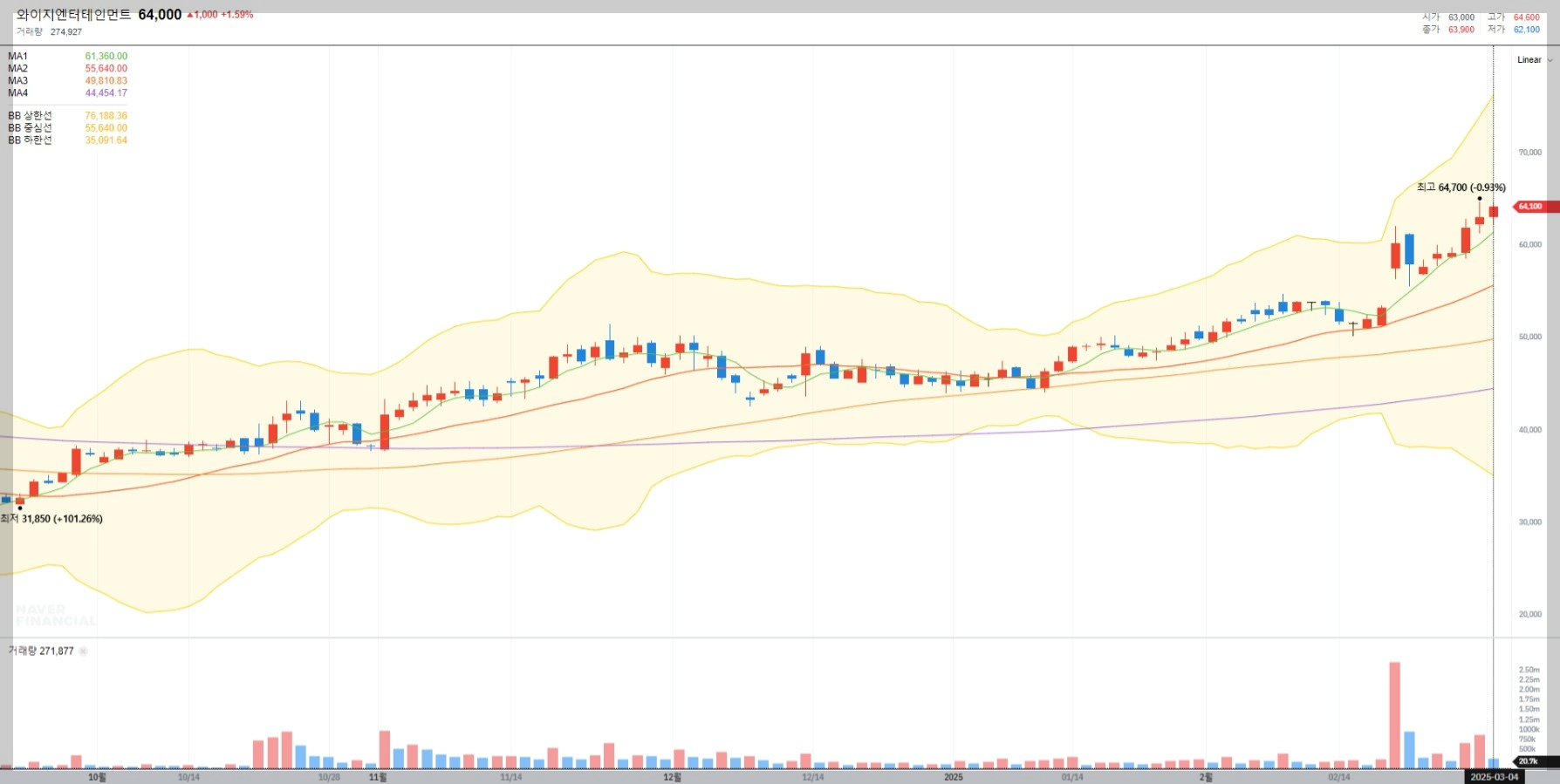This screenshot has height=784, width=1560.
Task: Click the 종가 63,900 close price
Action: [1448, 30]
